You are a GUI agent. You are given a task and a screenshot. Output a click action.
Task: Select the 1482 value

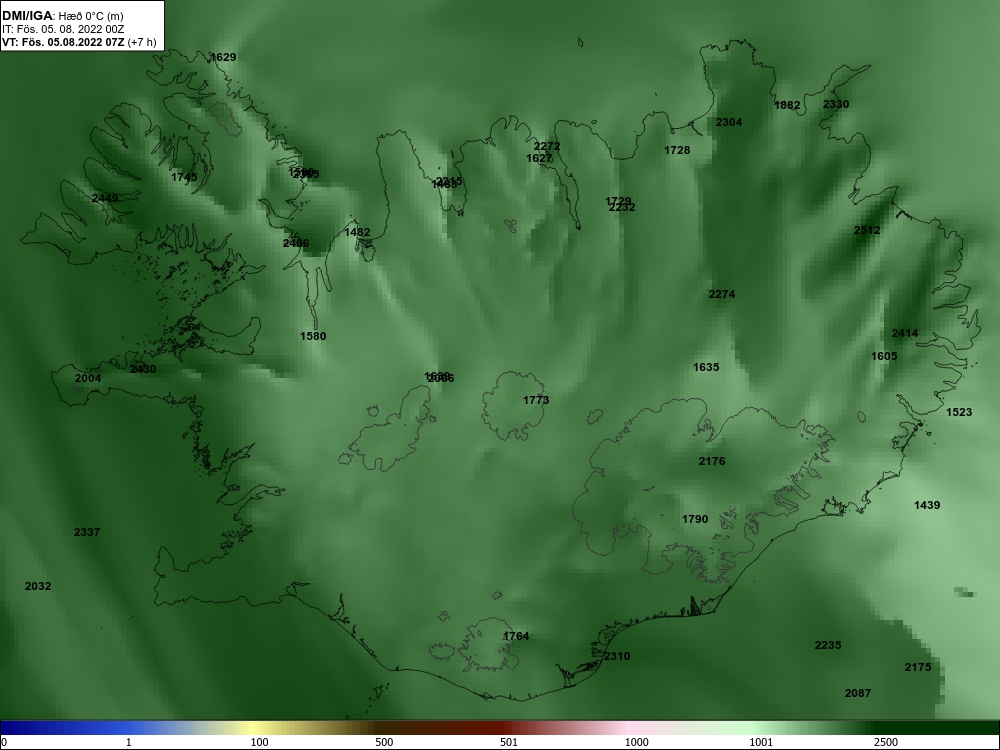pos(357,232)
